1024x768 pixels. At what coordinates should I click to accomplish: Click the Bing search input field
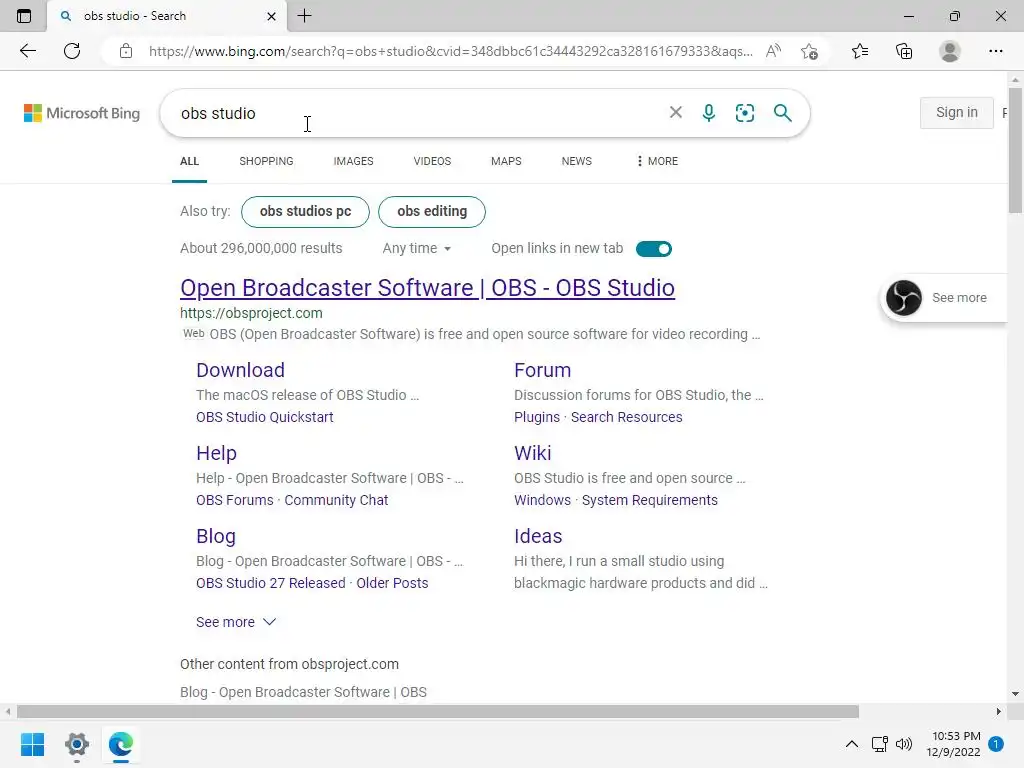pyautogui.click(x=418, y=113)
